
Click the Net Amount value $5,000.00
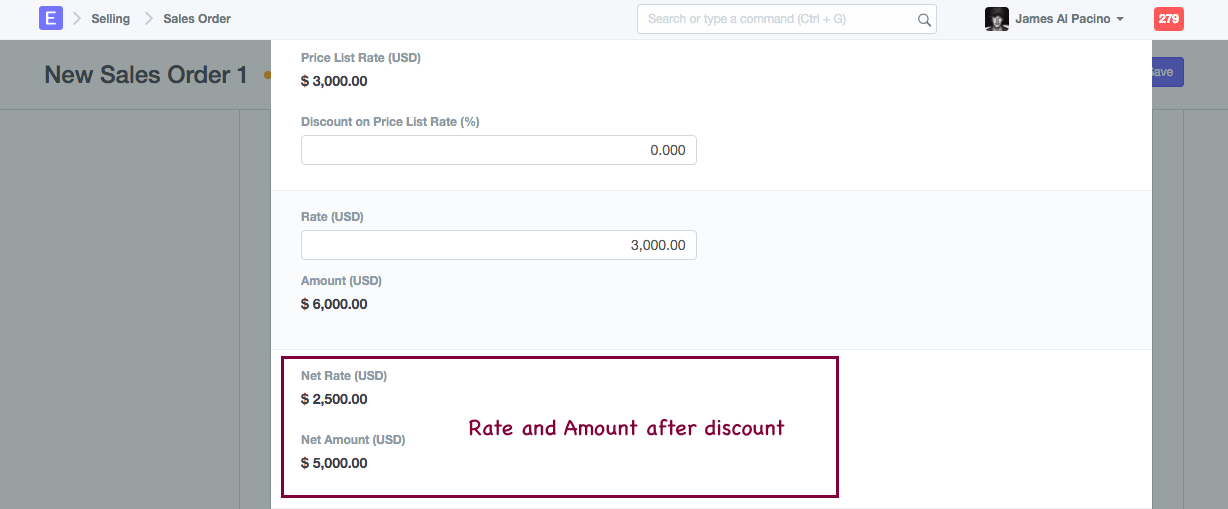click(x=334, y=463)
